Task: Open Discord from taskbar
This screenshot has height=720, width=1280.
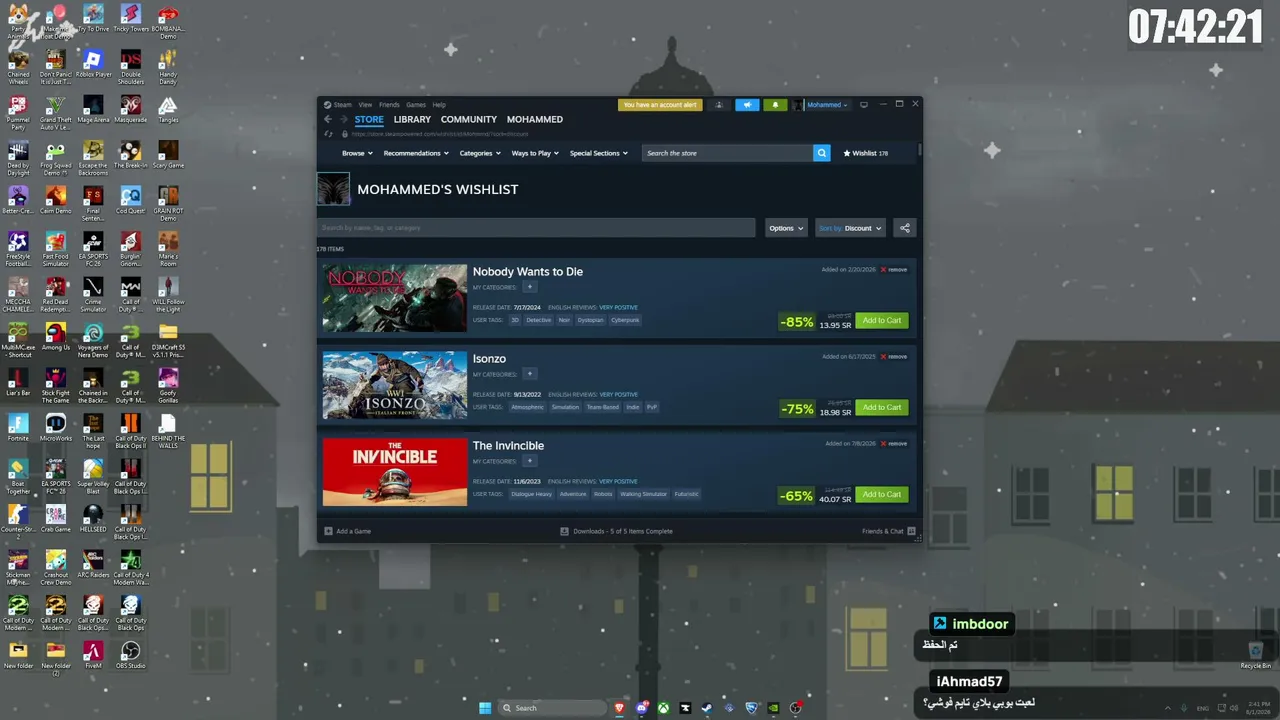Action: [641, 708]
